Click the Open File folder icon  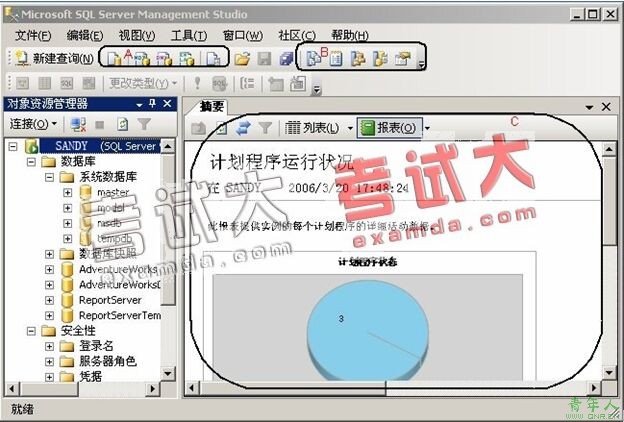[x=242, y=59]
